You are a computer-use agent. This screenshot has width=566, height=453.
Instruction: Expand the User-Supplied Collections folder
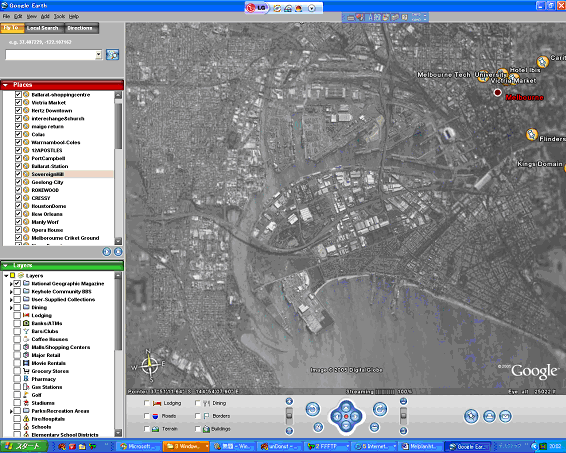click(11, 300)
